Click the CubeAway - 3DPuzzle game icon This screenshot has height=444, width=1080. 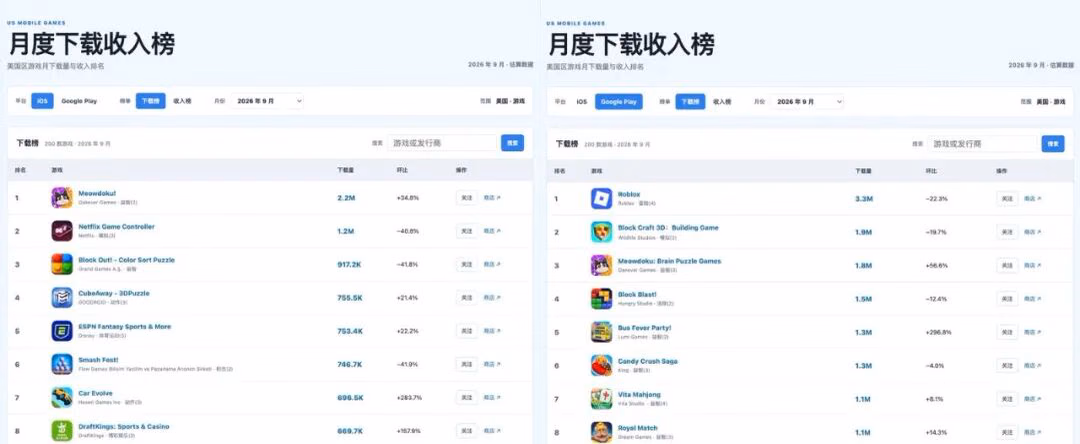[x=62, y=297]
